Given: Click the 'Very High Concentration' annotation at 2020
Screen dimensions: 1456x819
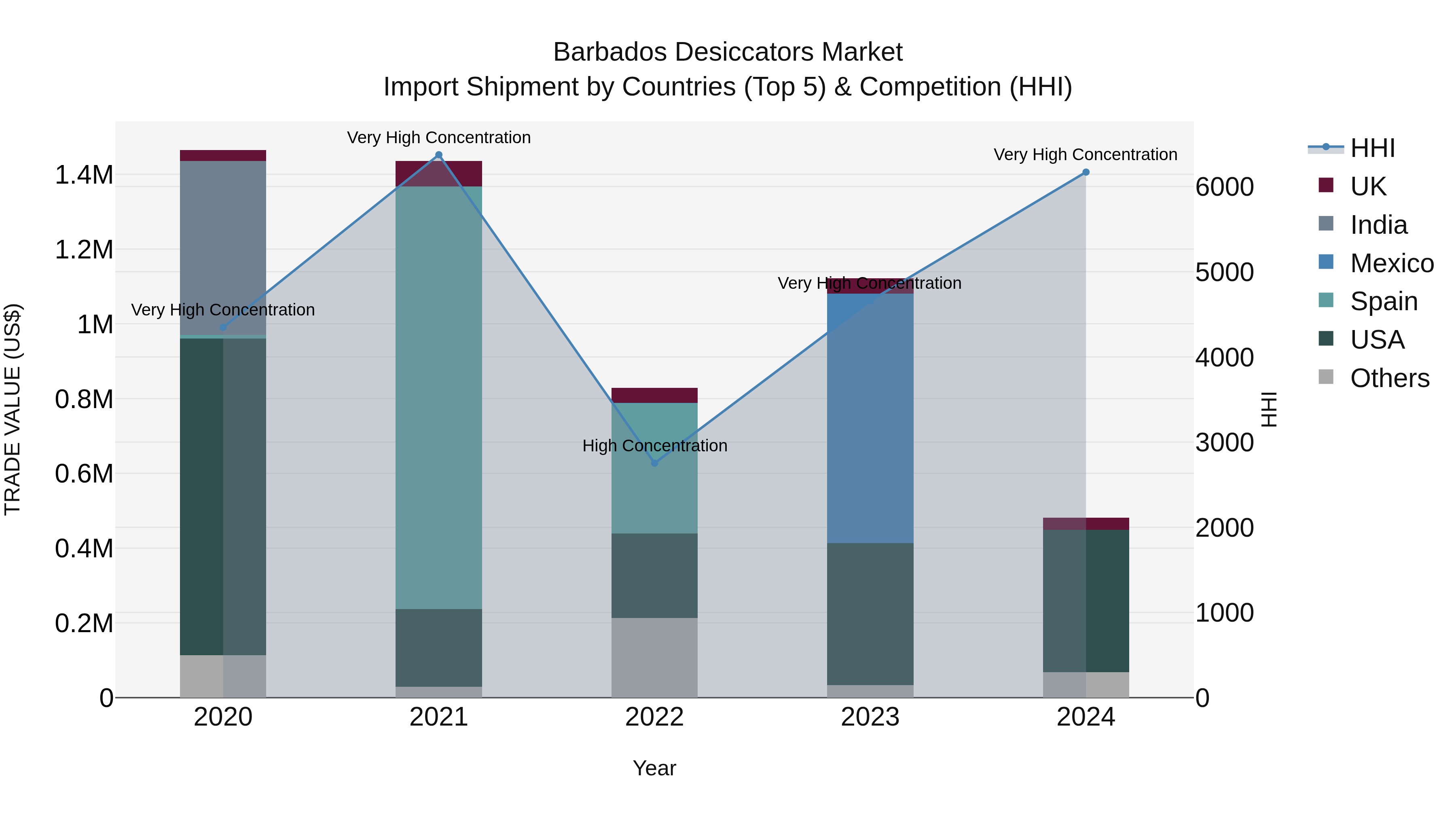Looking at the screenshot, I should point(223,310).
